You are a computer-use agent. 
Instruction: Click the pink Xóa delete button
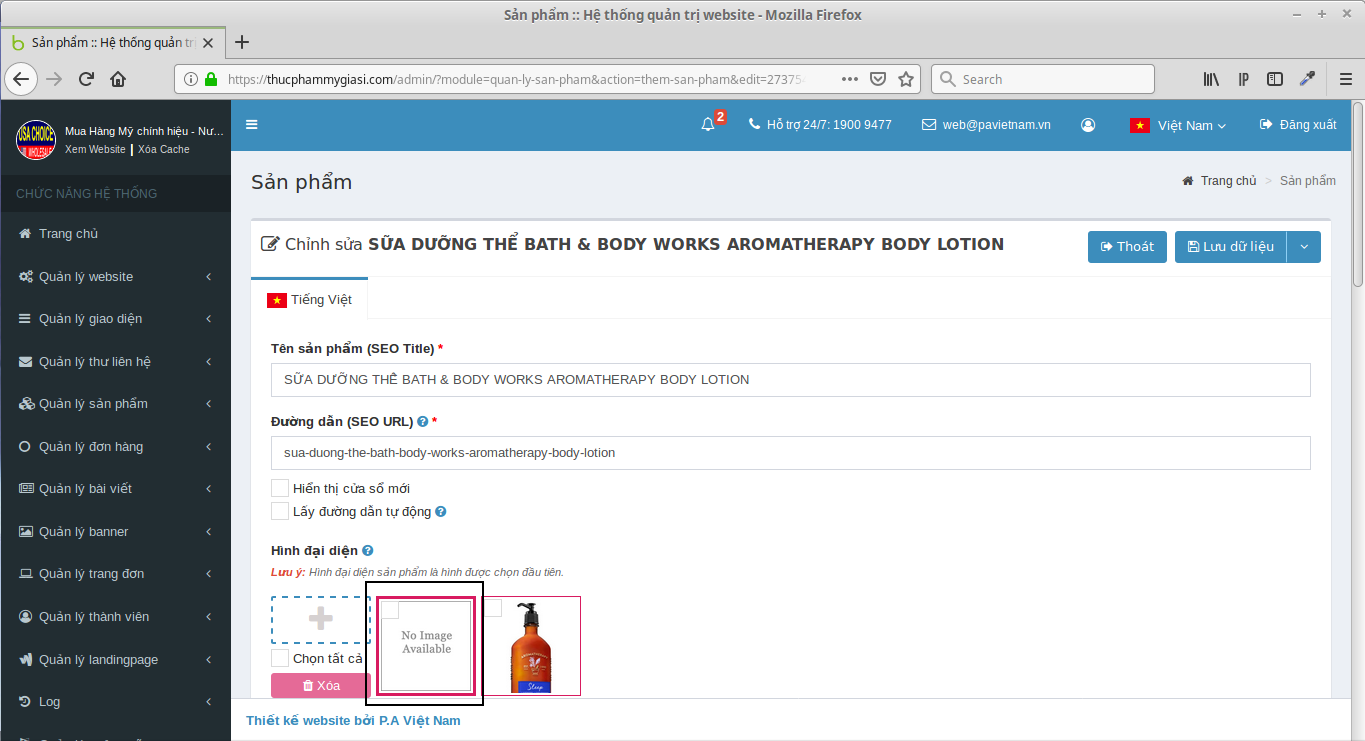click(x=321, y=686)
